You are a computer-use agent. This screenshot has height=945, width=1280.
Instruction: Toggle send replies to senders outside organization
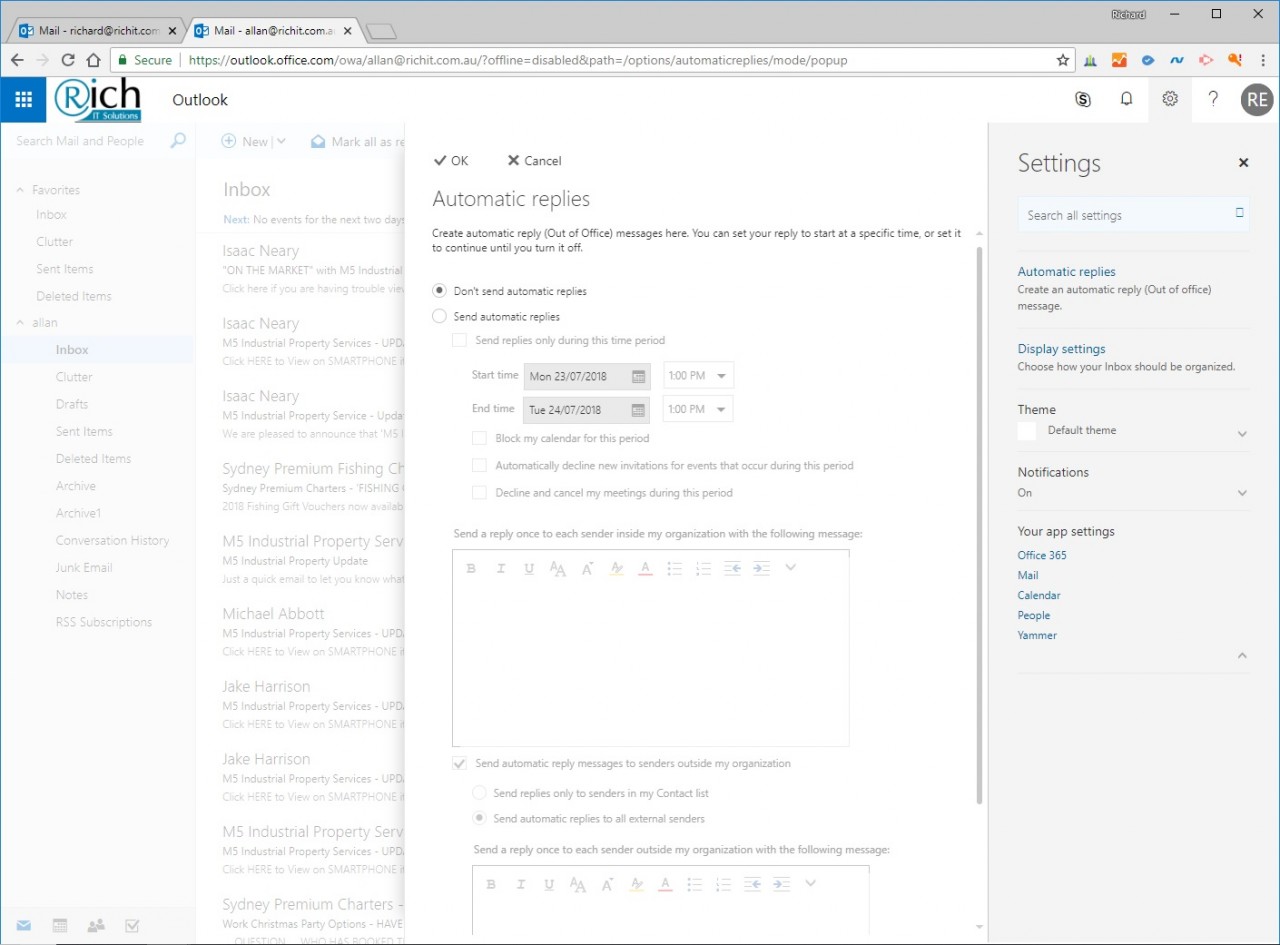459,763
